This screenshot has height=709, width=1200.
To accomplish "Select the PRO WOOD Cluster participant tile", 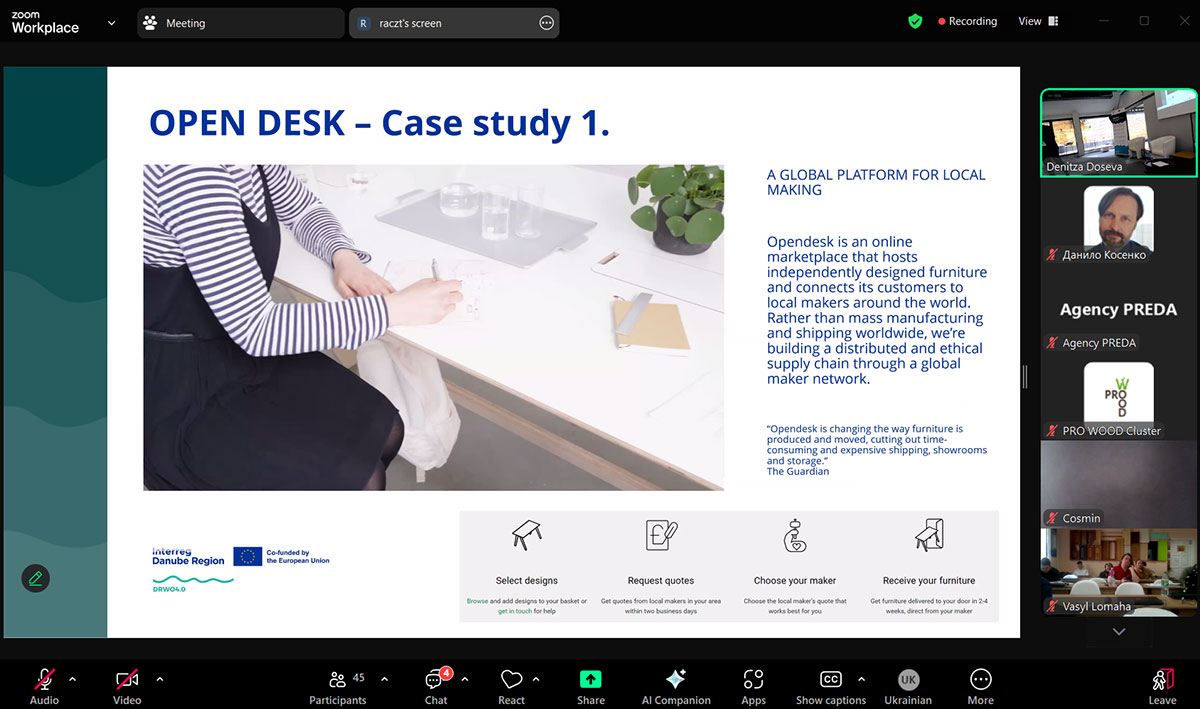I will click(1119, 397).
